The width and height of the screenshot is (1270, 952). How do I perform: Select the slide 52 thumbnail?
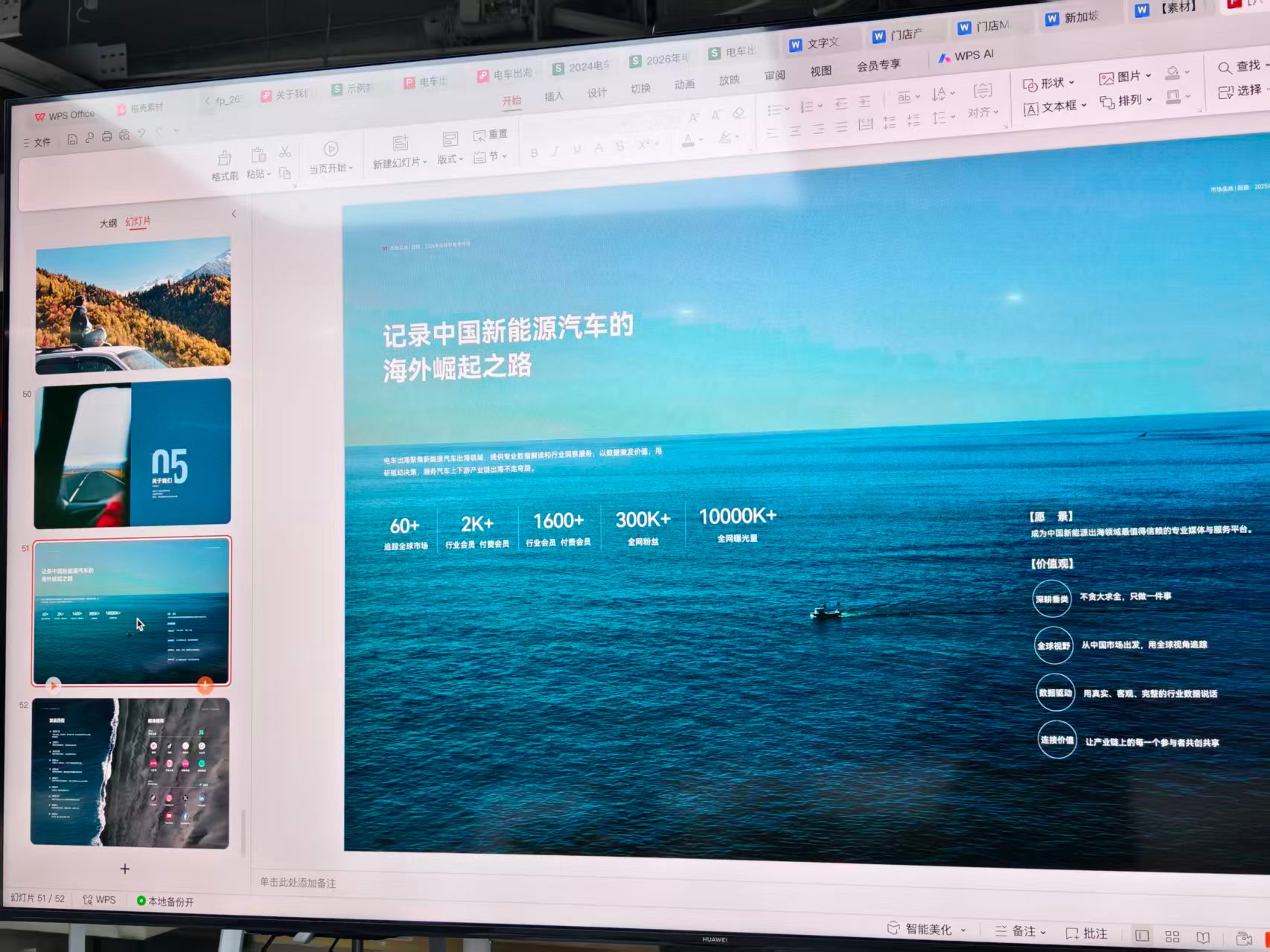(130, 773)
